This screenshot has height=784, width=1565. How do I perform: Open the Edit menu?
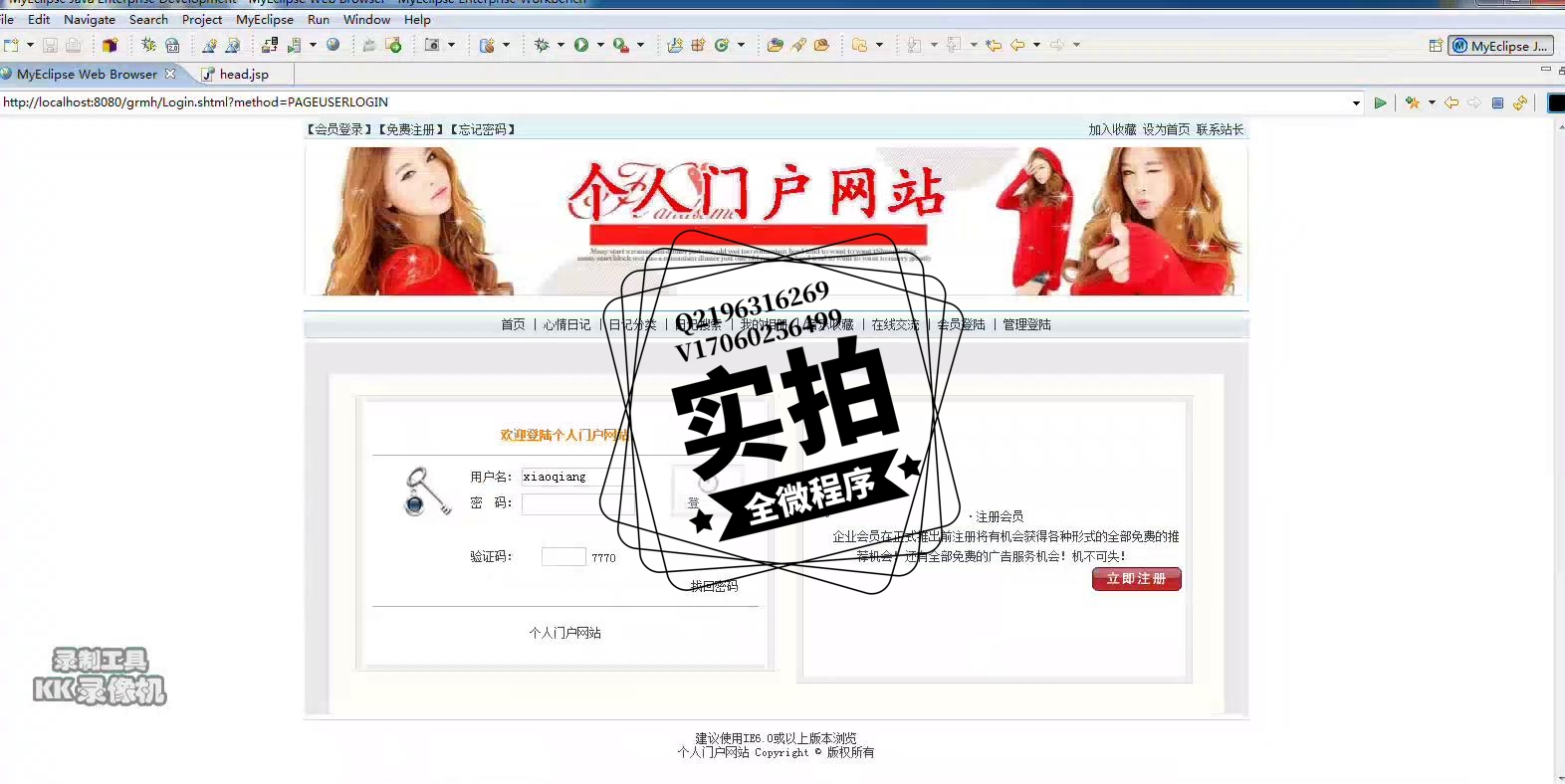(39, 19)
